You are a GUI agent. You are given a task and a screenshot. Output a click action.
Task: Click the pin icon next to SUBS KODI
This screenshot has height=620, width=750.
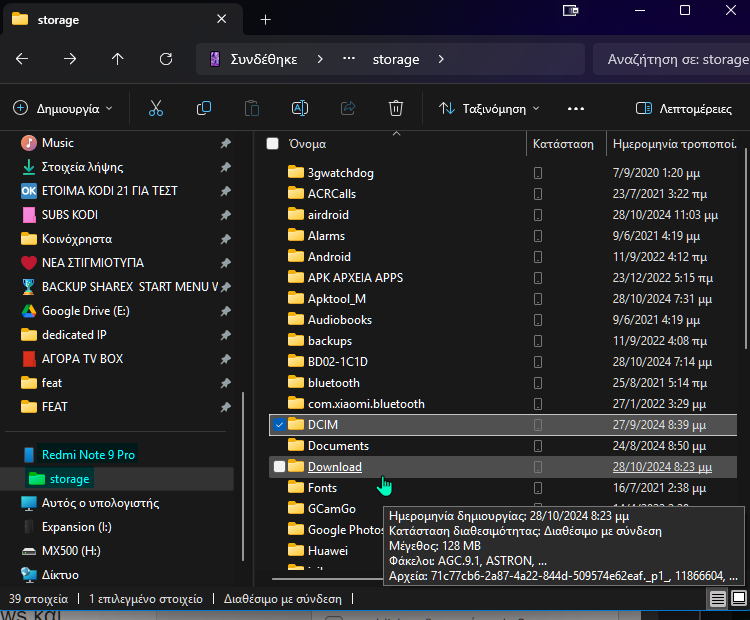pyautogui.click(x=226, y=215)
